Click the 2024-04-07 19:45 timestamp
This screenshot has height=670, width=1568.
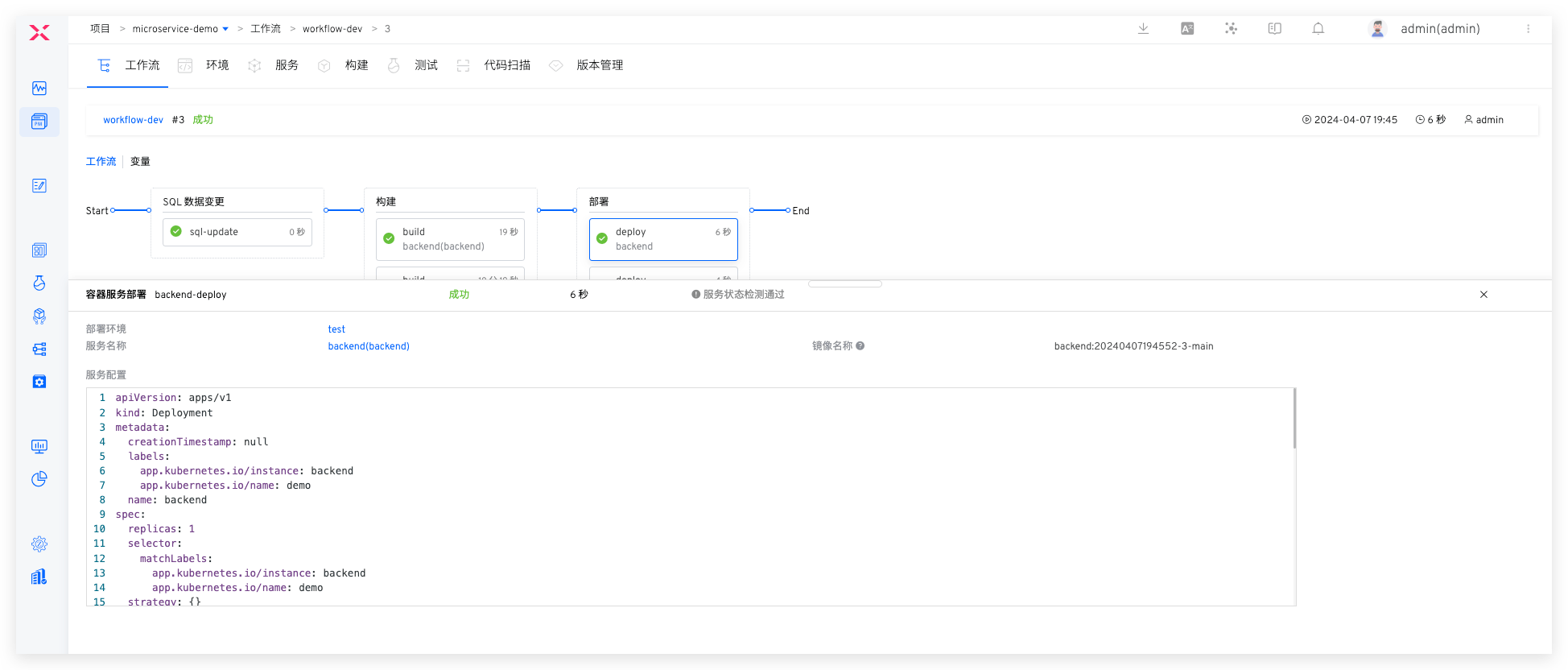[x=1355, y=120]
